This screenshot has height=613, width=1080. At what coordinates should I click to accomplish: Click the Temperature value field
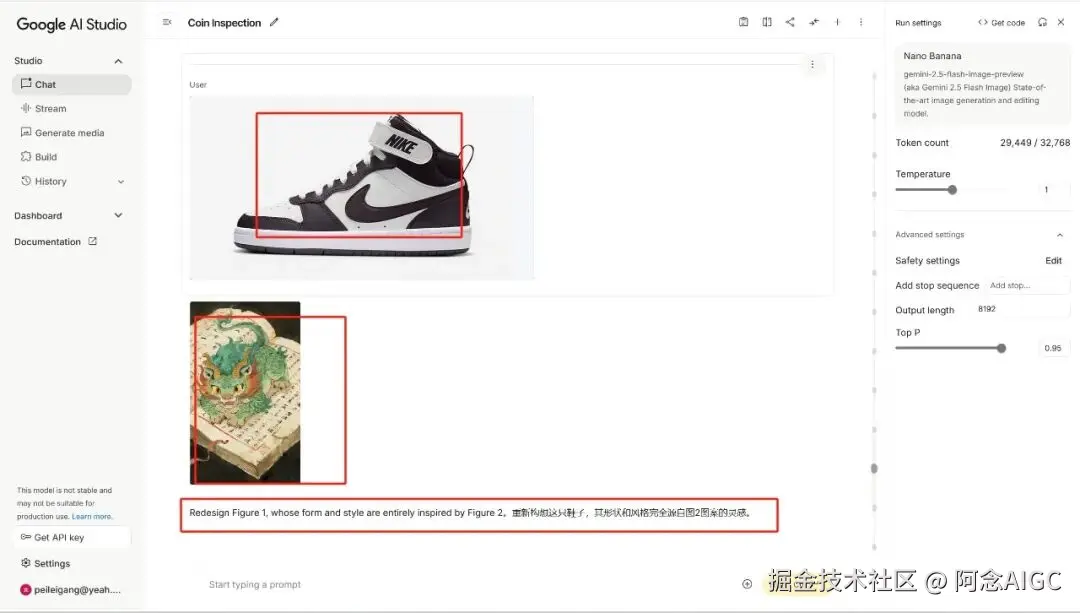coord(1052,189)
